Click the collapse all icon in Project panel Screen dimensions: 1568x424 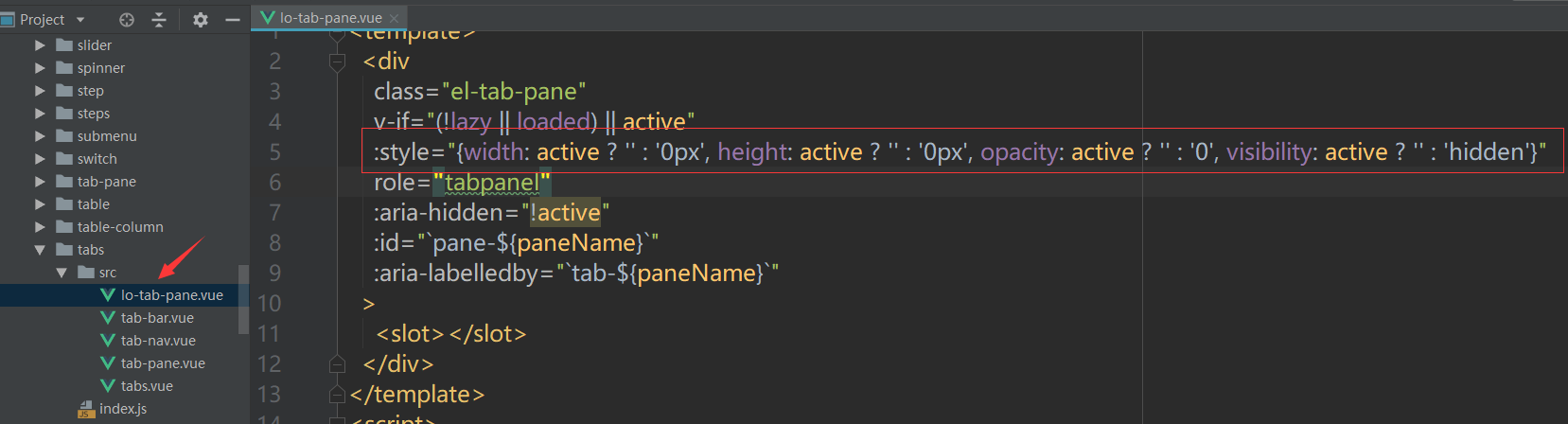(x=159, y=19)
